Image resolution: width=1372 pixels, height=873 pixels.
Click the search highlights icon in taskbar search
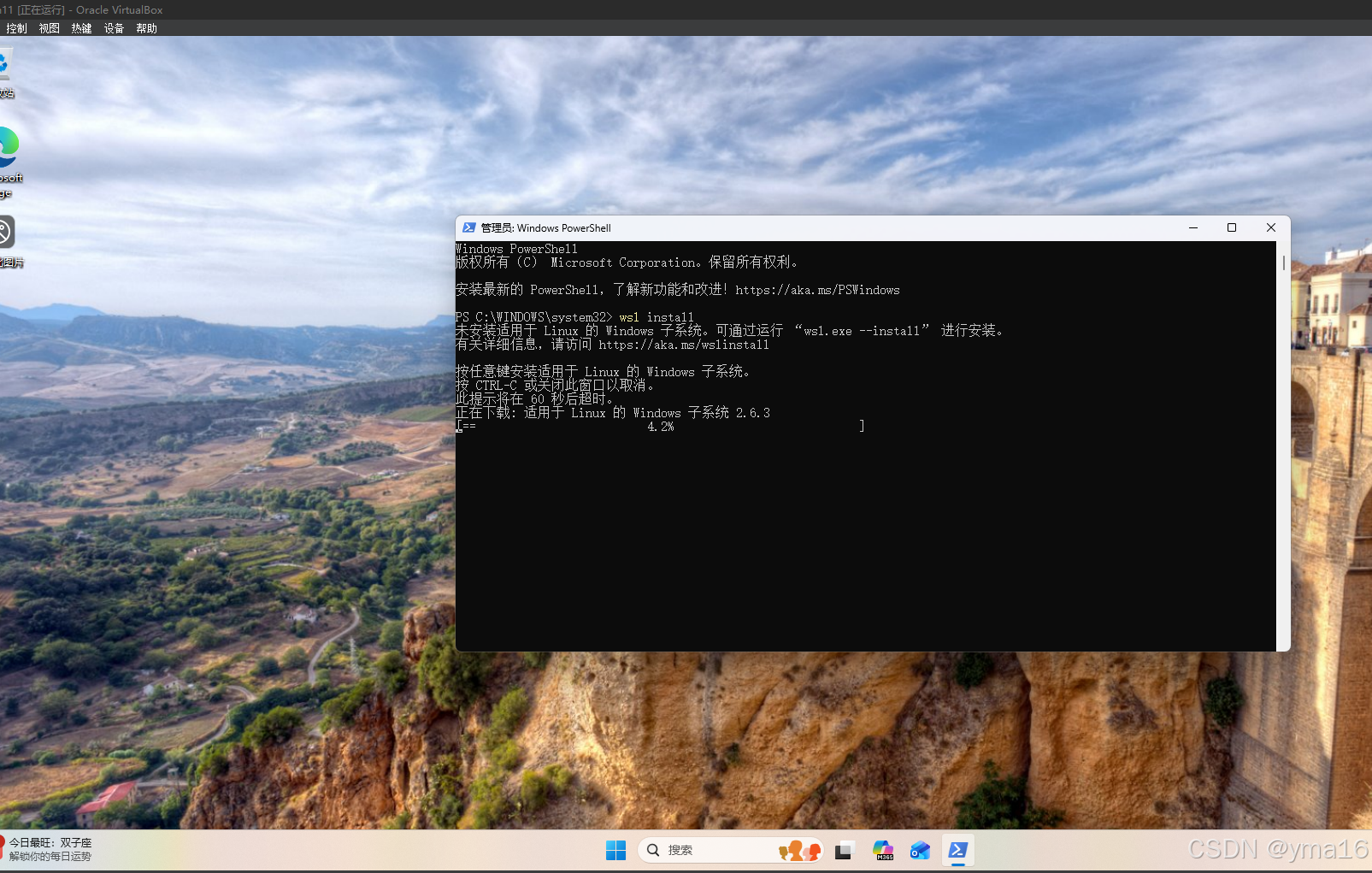pos(800,850)
